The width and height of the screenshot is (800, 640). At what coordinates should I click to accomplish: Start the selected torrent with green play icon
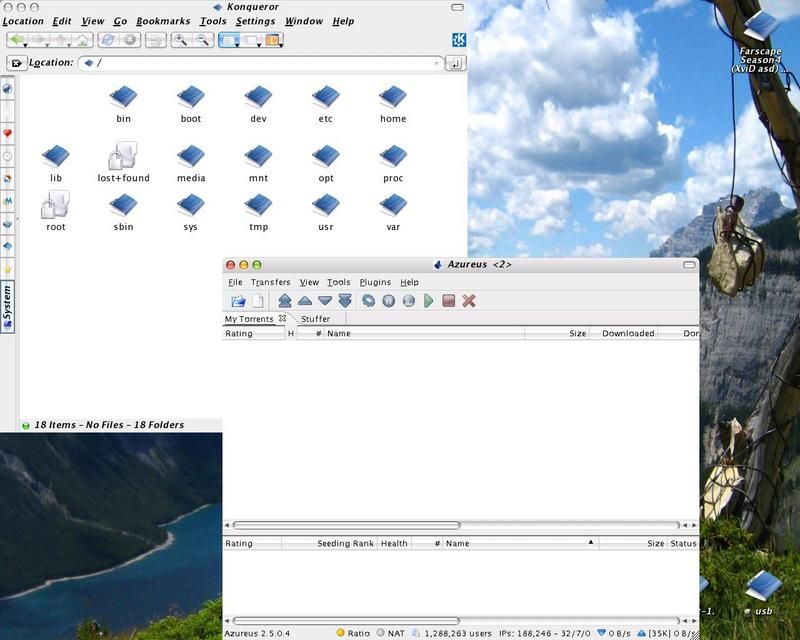point(427,302)
